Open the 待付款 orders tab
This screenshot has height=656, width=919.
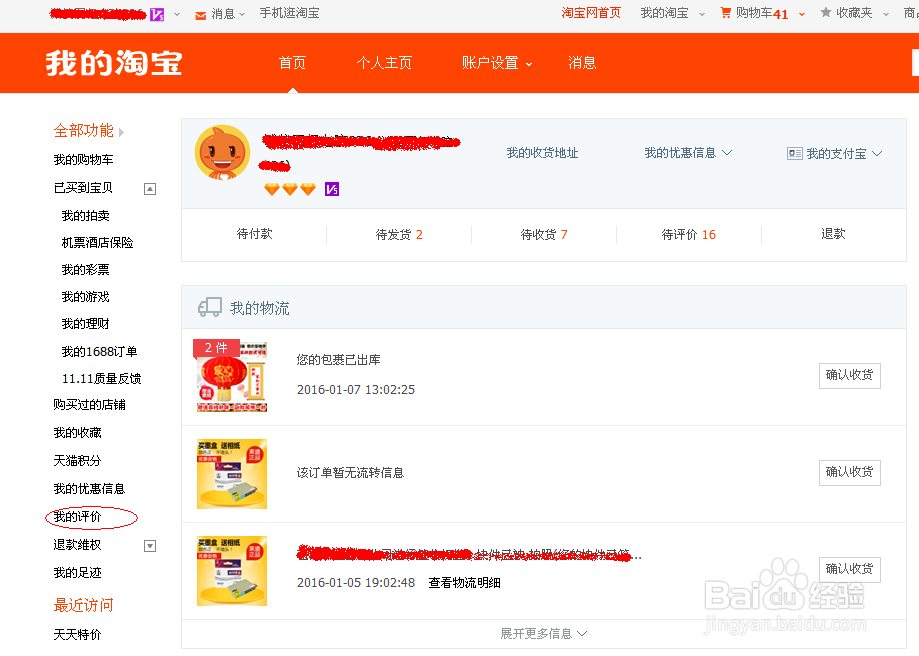click(254, 234)
